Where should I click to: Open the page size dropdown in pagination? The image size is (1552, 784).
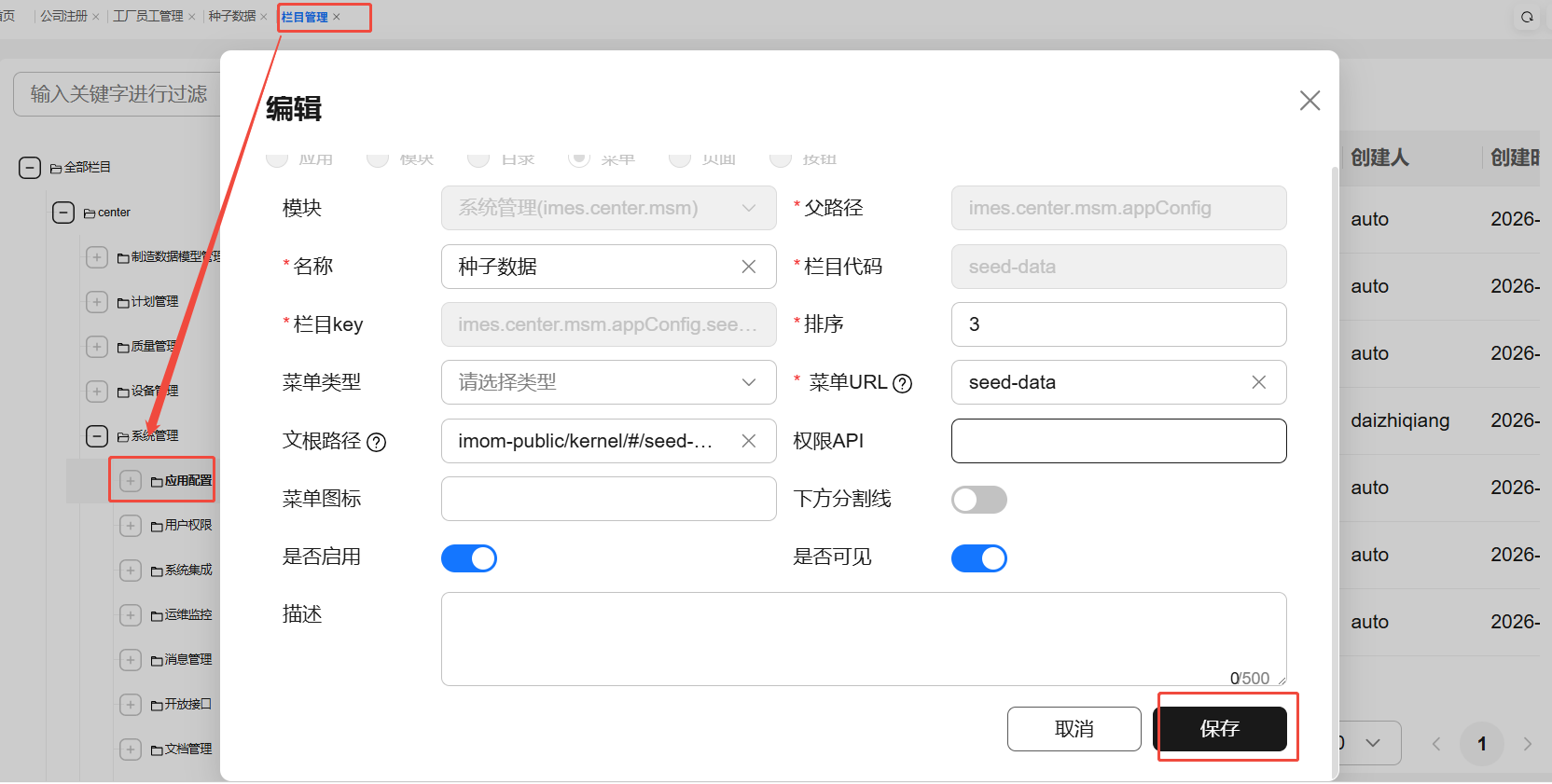1369,743
